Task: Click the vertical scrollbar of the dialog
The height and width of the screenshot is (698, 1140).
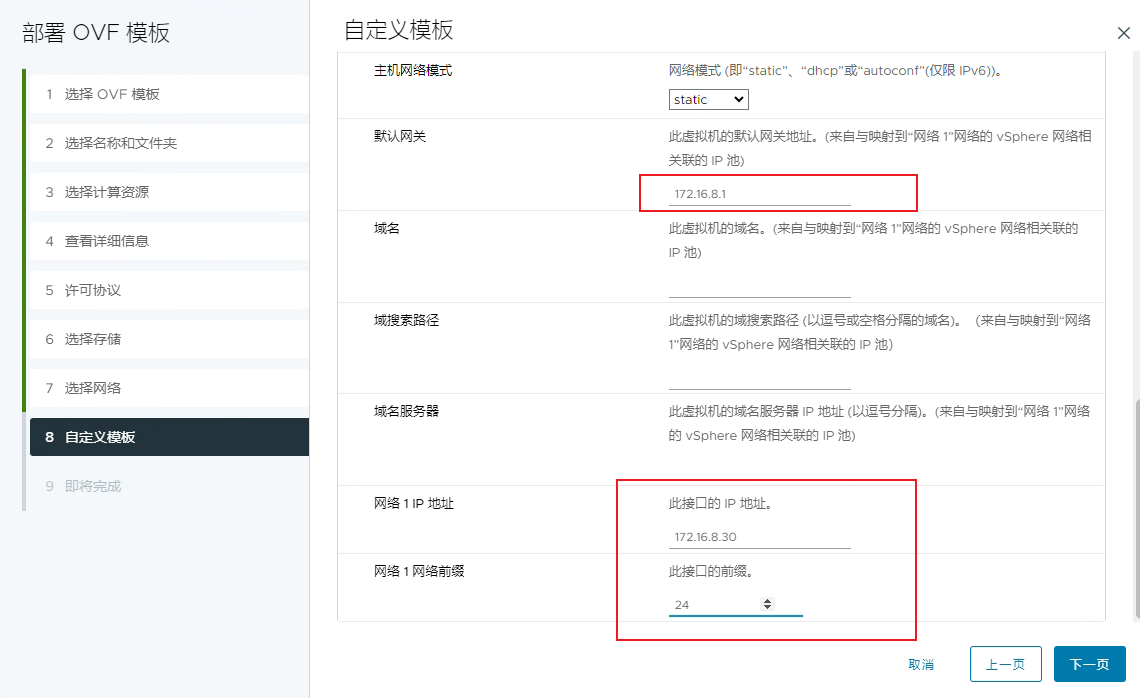Action: tap(1136, 509)
